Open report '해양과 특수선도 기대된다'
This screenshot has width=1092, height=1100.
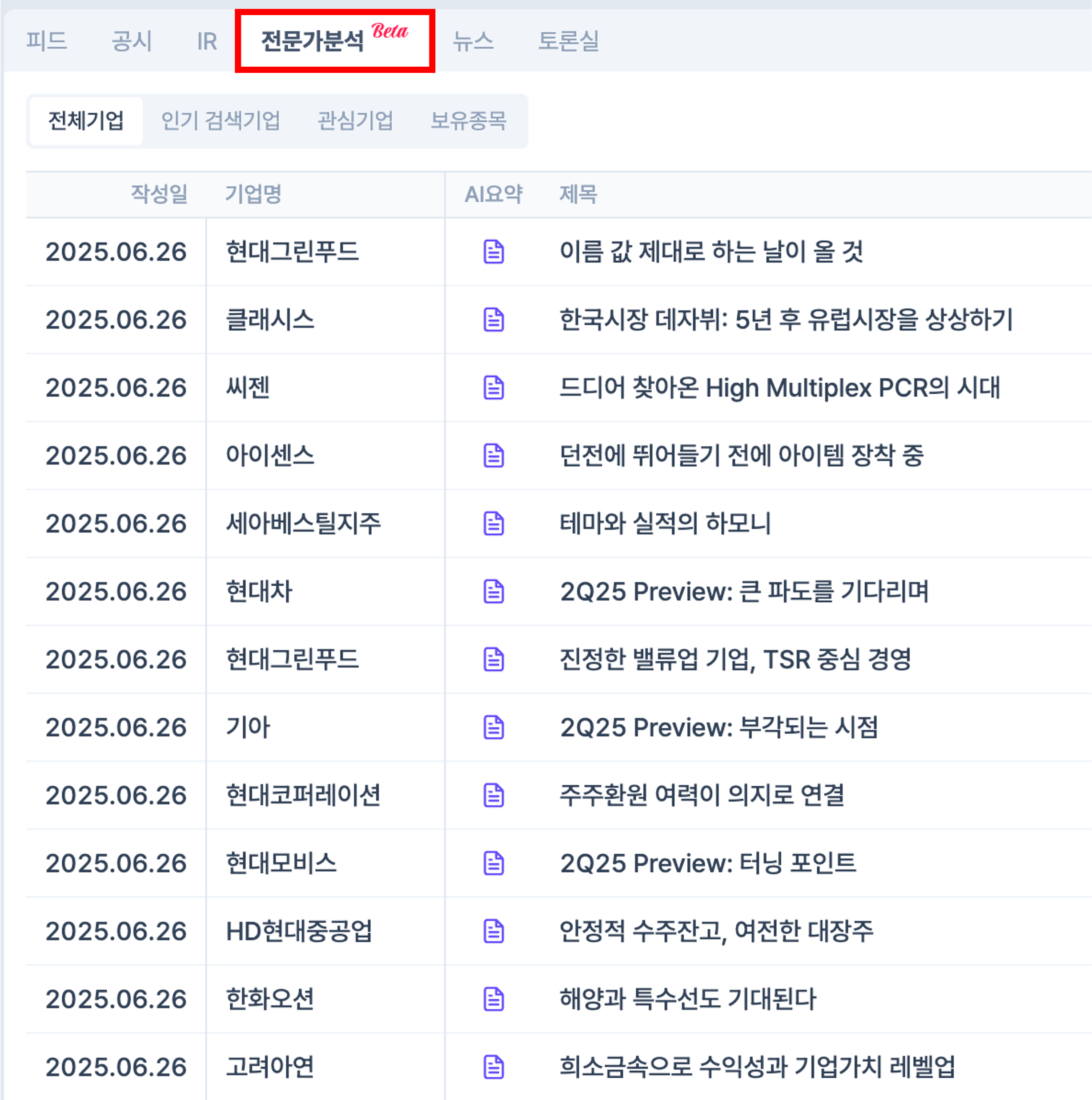[687, 999]
